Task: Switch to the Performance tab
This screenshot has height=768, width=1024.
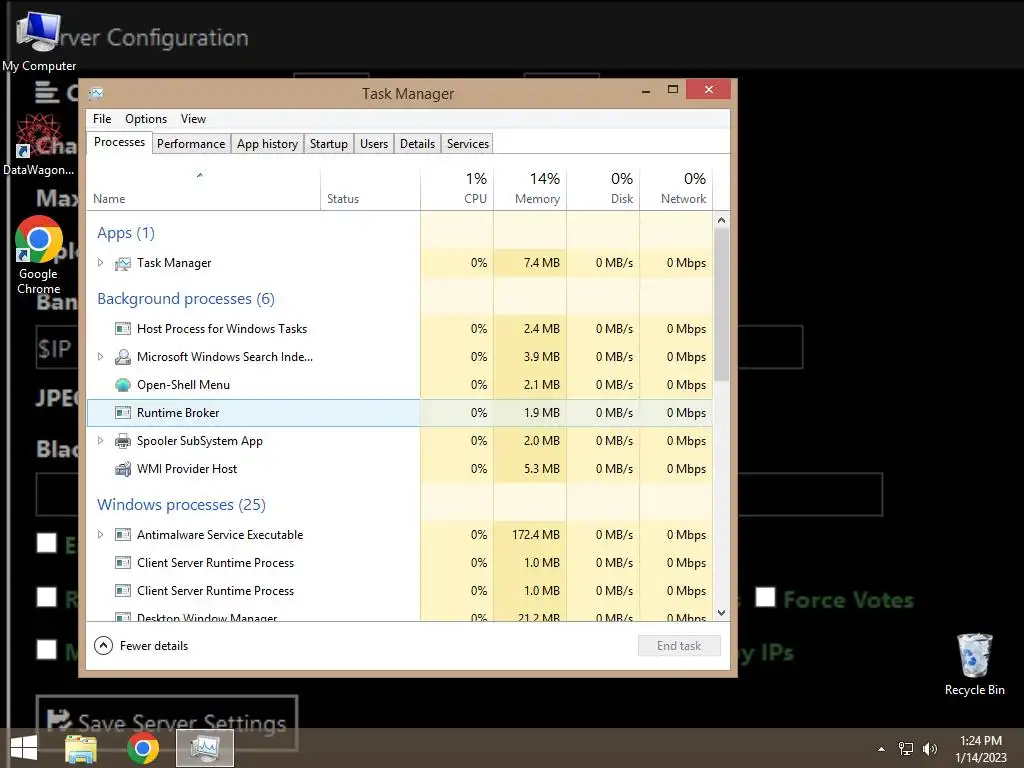Action: click(x=191, y=144)
